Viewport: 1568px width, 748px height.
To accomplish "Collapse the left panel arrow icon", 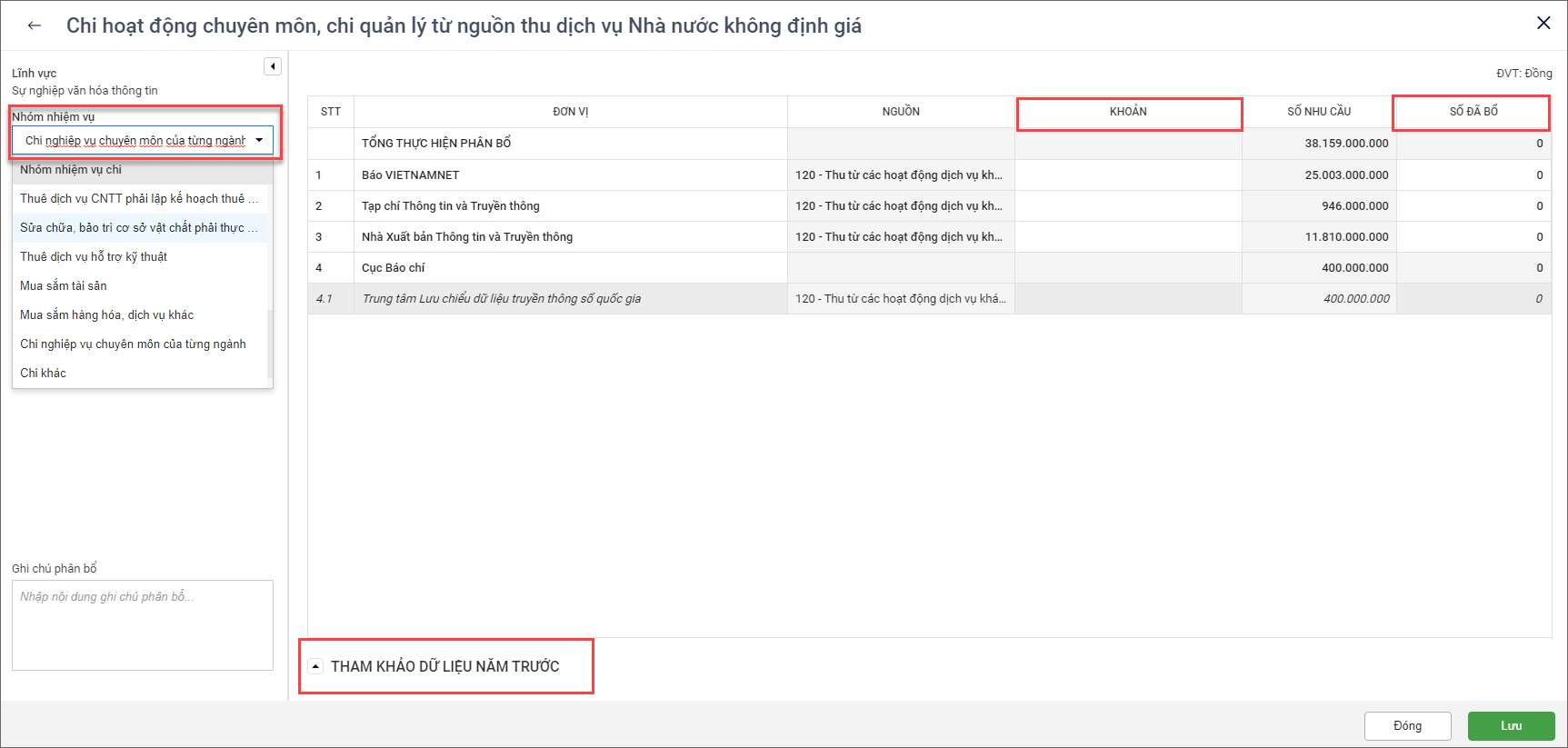I will (x=273, y=66).
